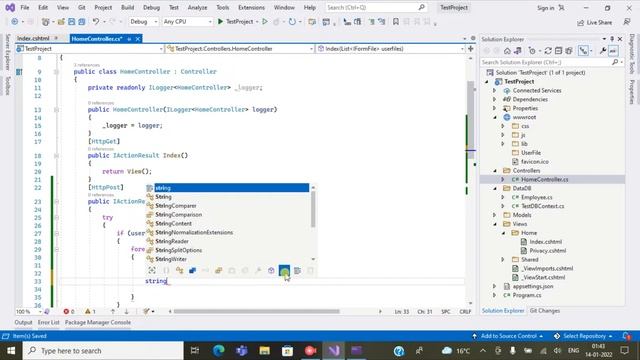Click the split editor plus icon near member dropdown
Viewport: 640px width, 360px height.
(471, 49)
